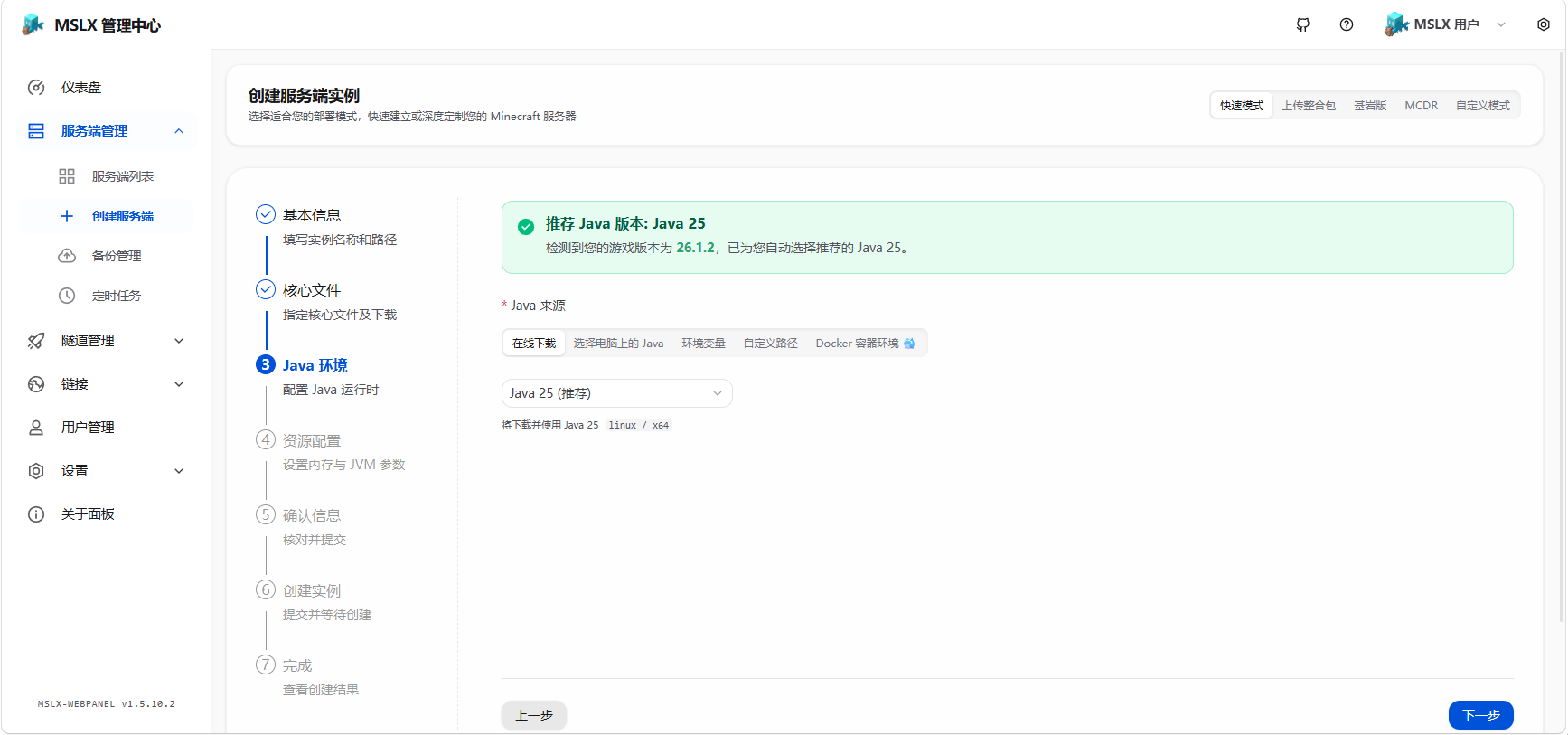Expand the 链接 submenu chevron
The image size is (1568, 735).
pyautogui.click(x=179, y=384)
